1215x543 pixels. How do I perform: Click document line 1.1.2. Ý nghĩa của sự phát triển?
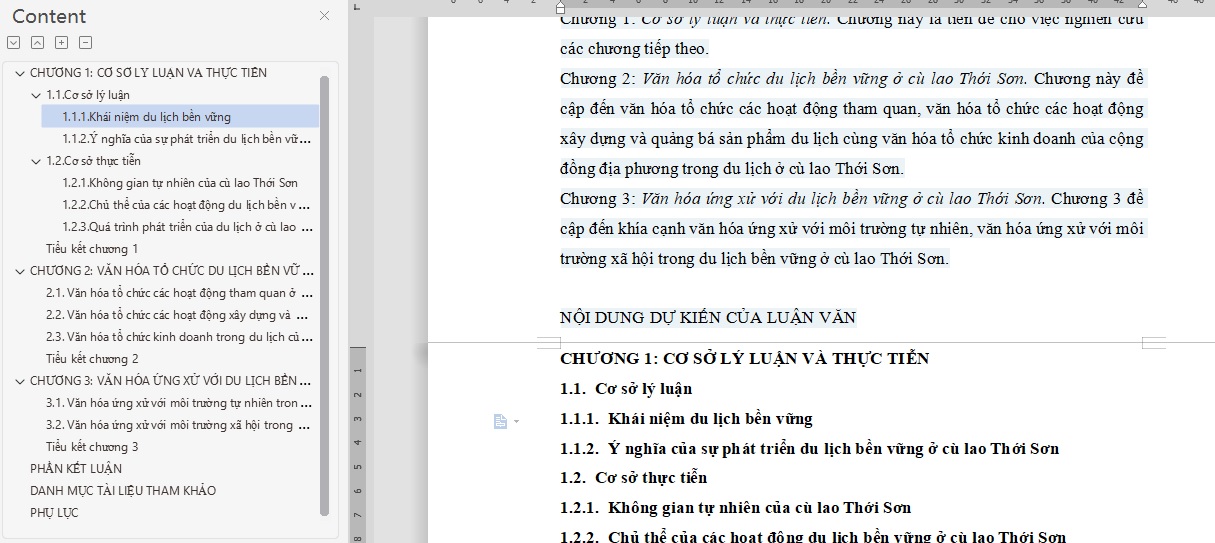[809, 448]
